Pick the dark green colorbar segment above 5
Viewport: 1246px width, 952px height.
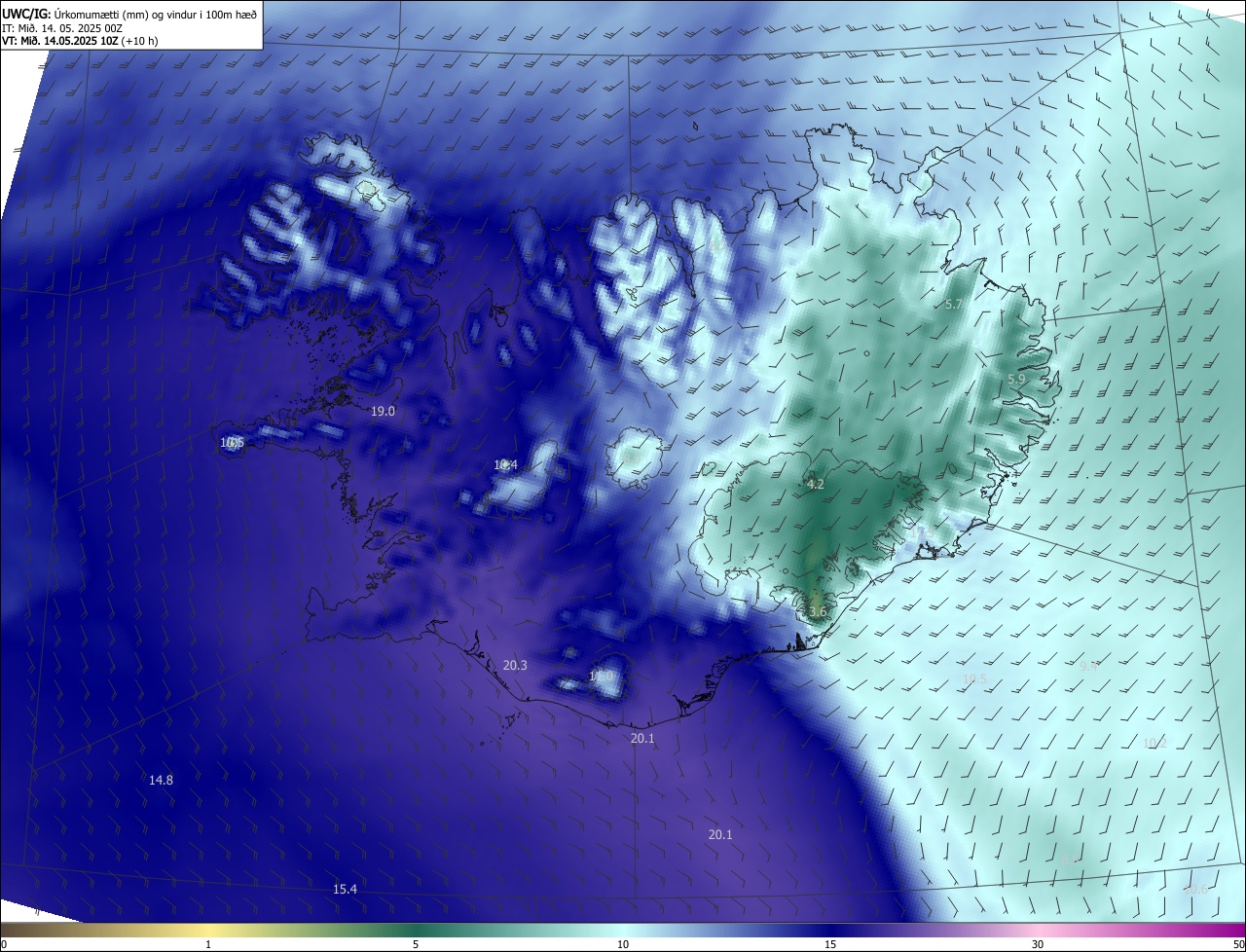point(416,930)
